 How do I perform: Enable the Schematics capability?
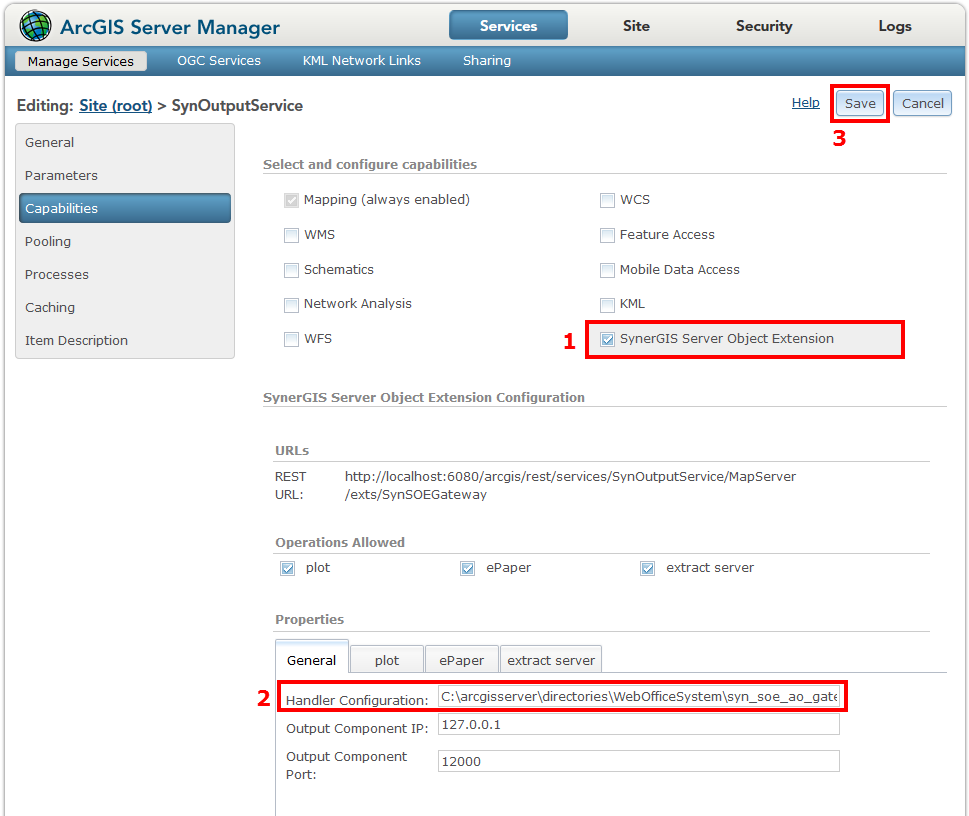coord(291,270)
